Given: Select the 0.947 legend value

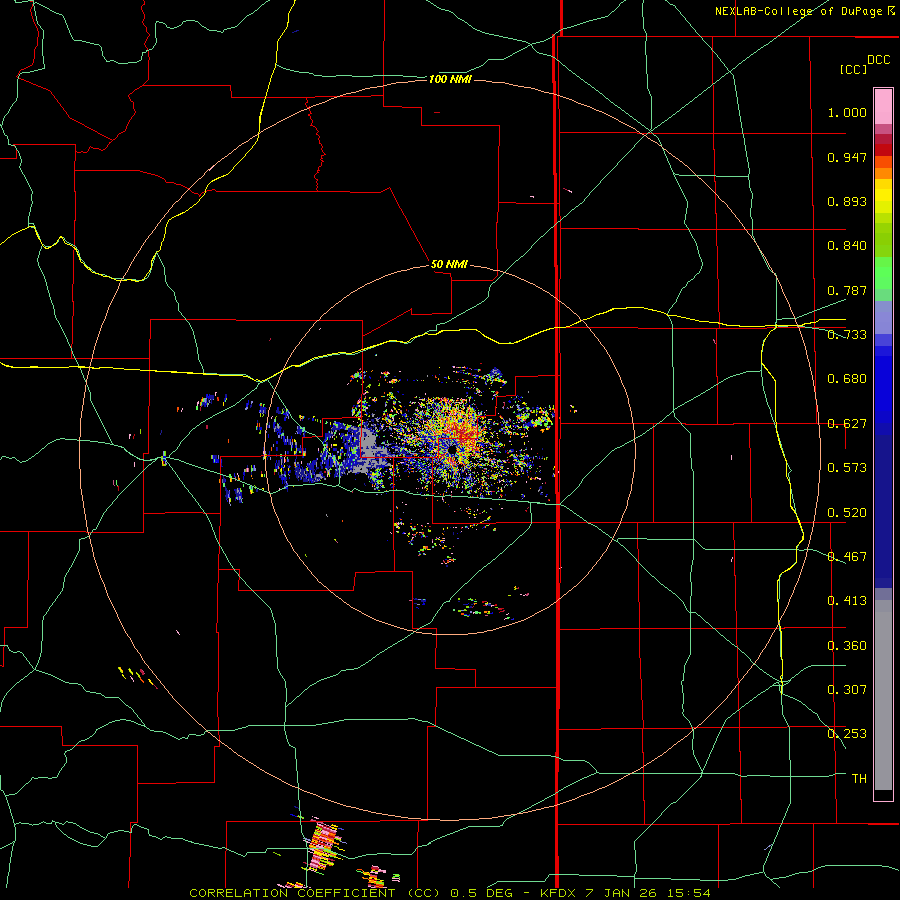Looking at the screenshot, I should point(847,157).
